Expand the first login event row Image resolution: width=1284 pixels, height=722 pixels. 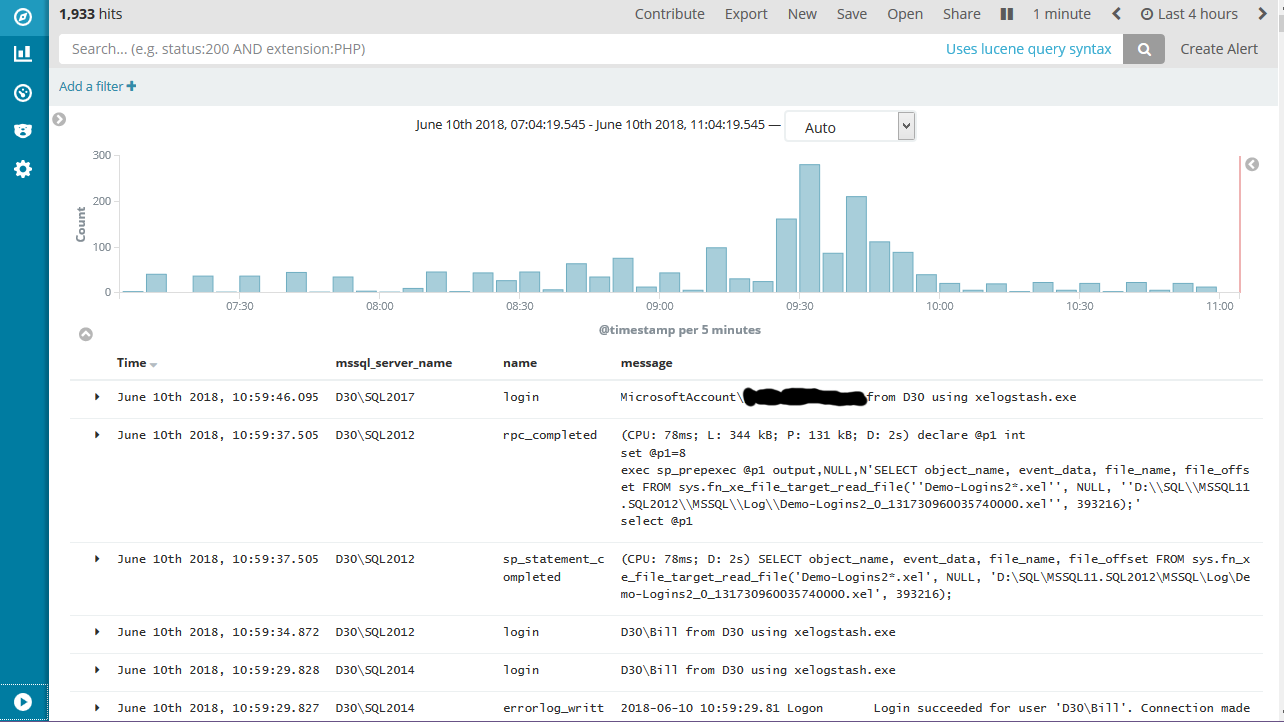pyautogui.click(x=96, y=396)
